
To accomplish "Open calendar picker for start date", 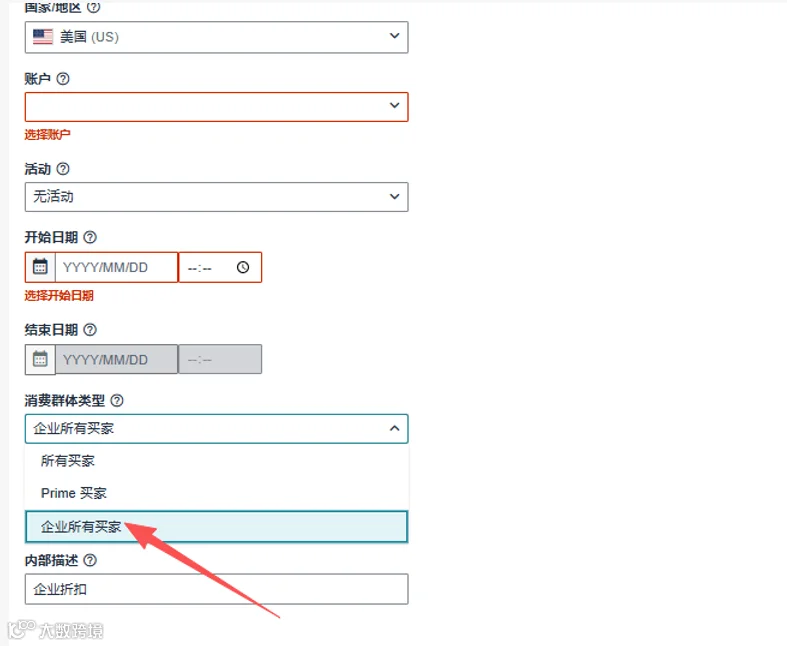I will [40, 267].
